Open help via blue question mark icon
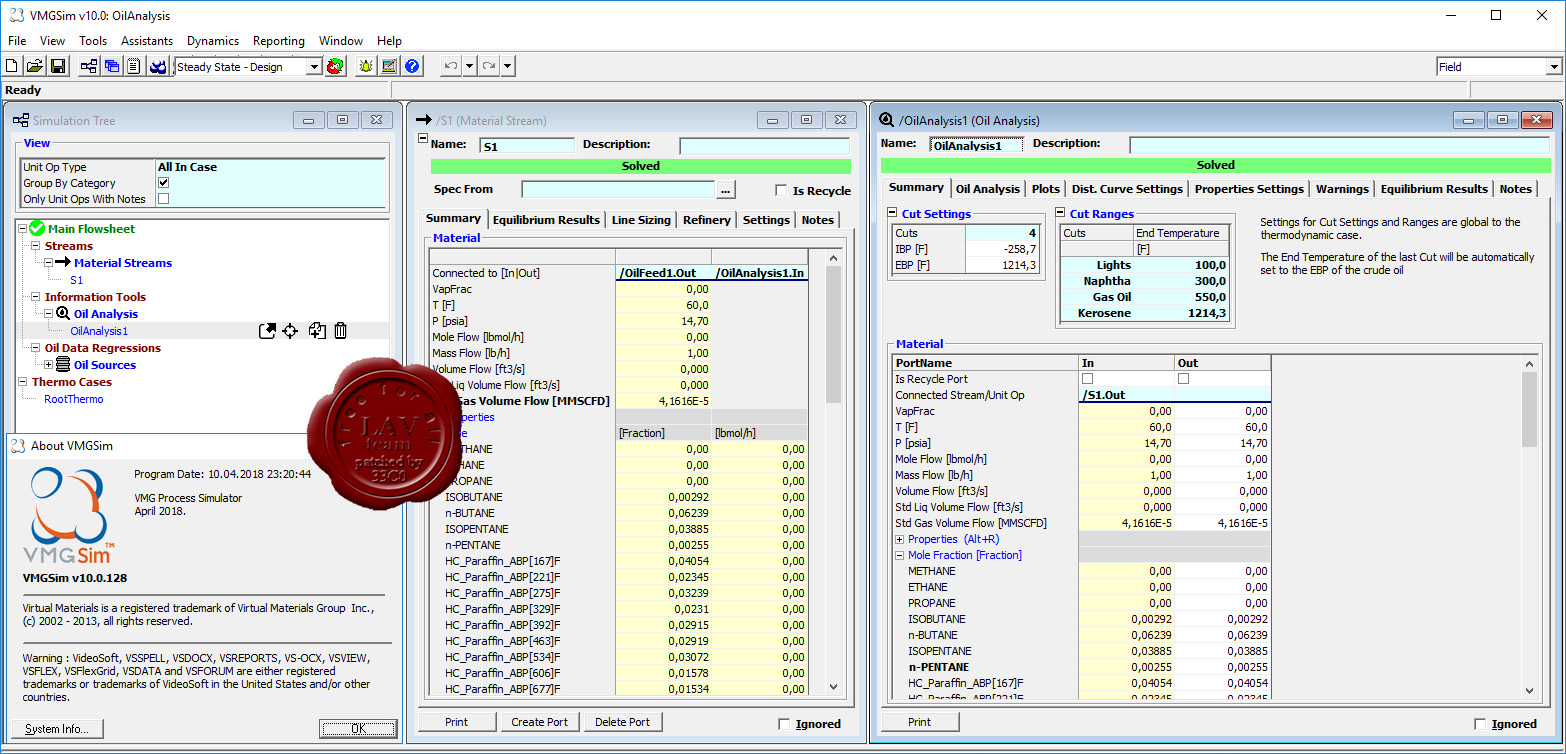The height and width of the screenshot is (754, 1566). pyautogui.click(x=412, y=66)
